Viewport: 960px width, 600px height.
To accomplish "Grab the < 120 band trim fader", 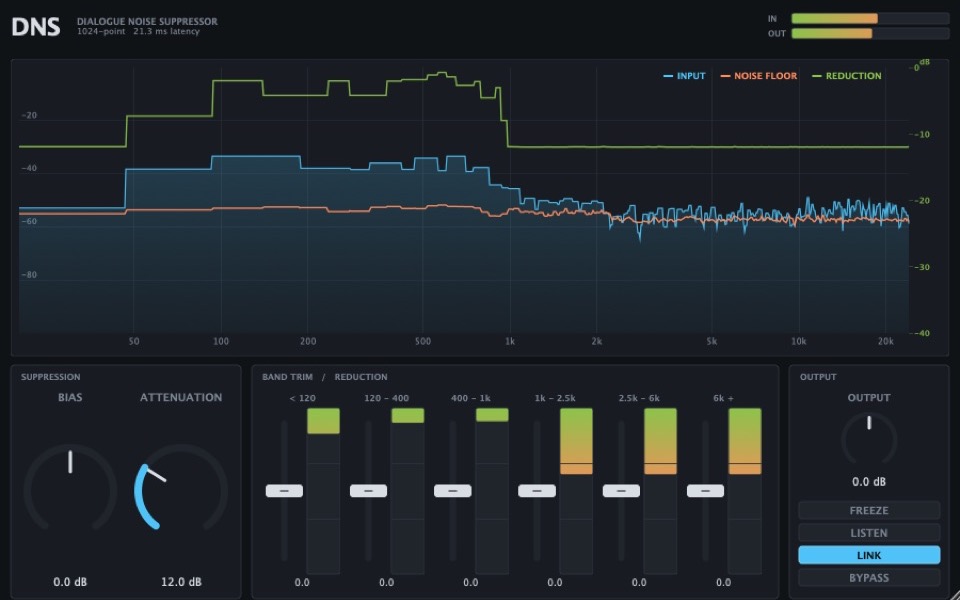I will click(x=284, y=490).
